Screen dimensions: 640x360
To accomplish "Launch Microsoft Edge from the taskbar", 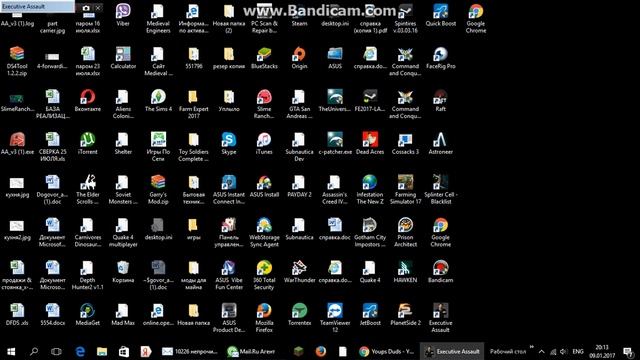I will pos(80,351).
